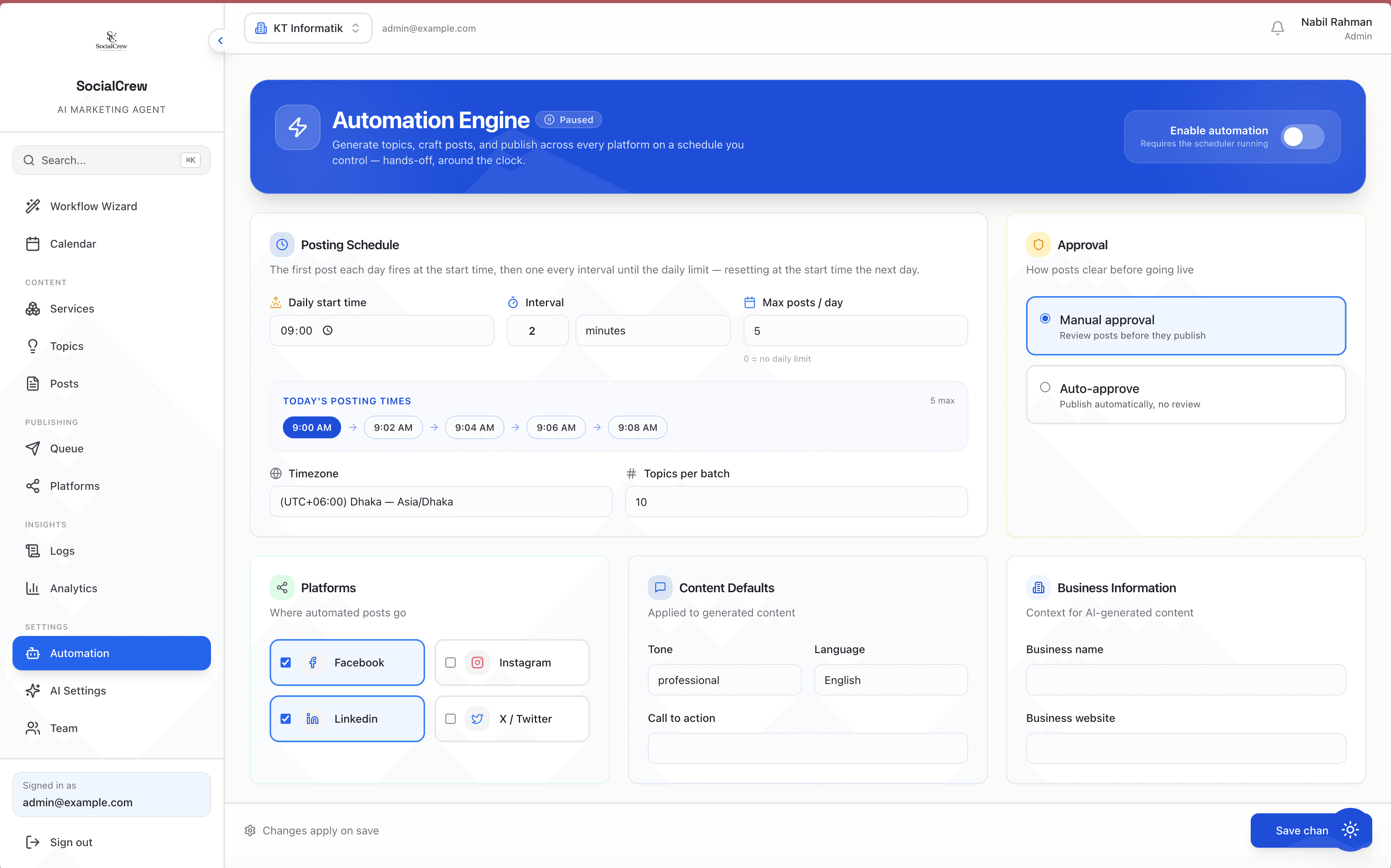Toggle theme with the sun icon

[1350, 830]
